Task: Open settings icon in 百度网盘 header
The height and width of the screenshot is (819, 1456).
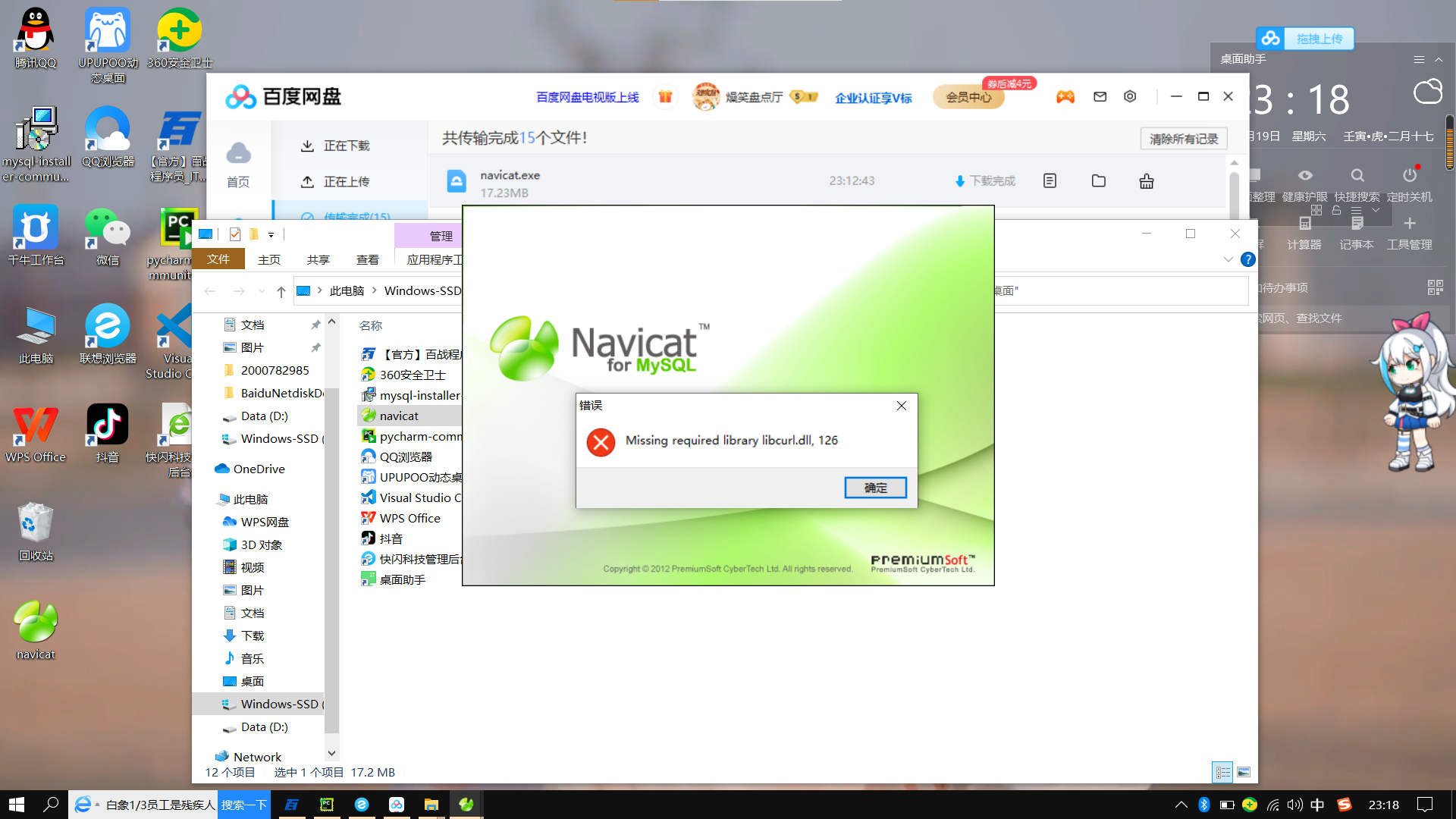Action: 1130,96
